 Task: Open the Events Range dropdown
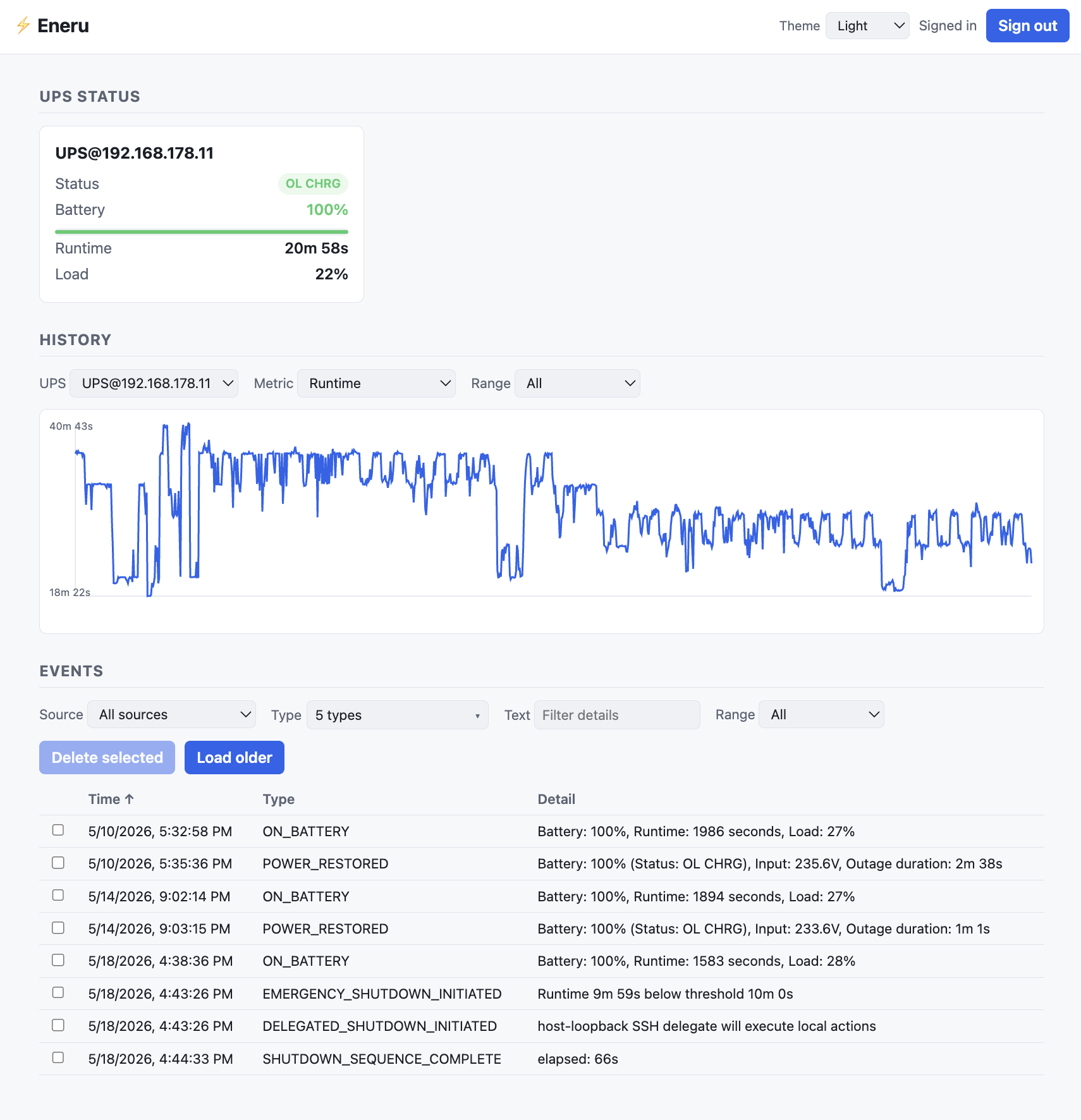click(821, 715)
